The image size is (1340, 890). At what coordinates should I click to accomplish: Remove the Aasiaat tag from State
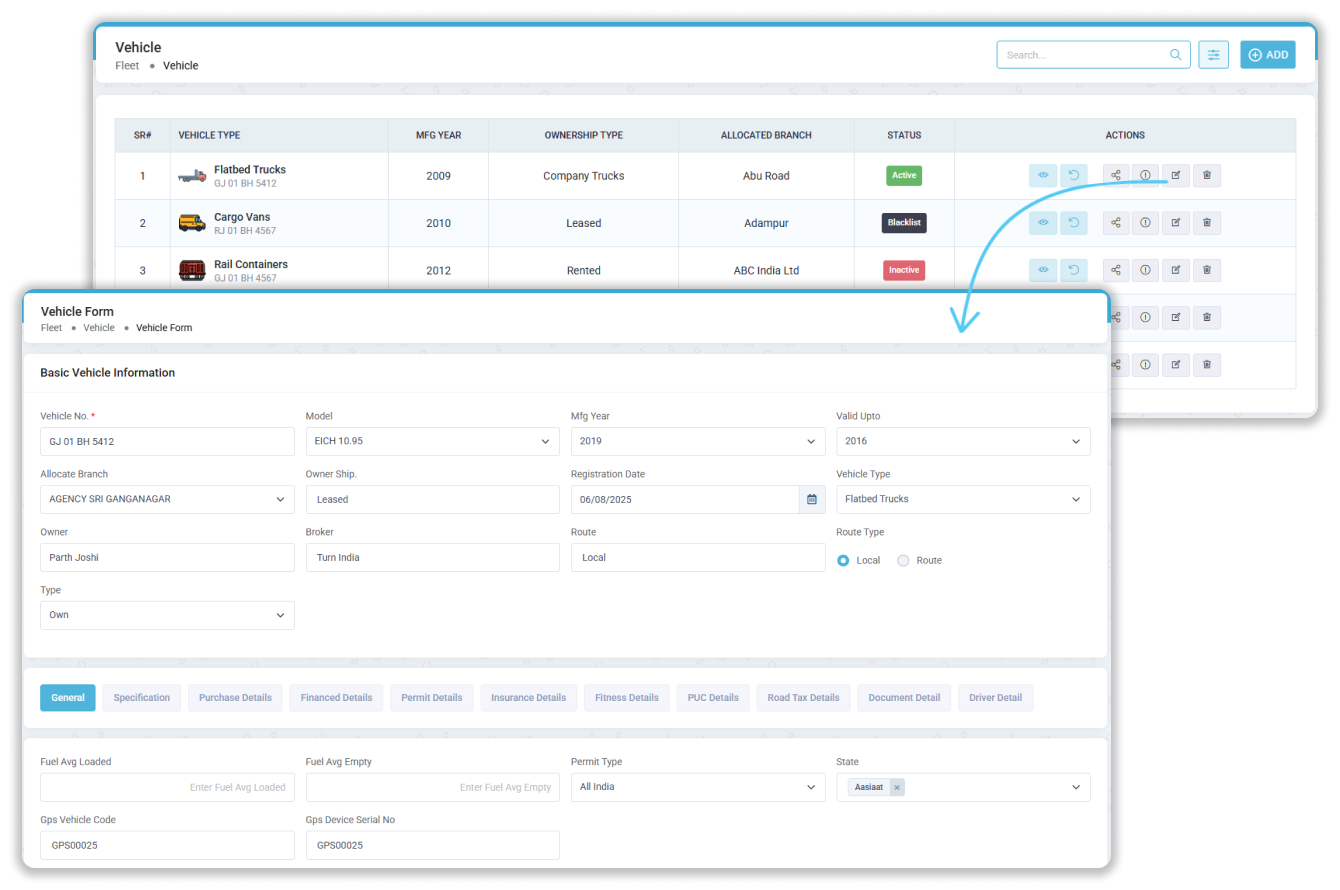(x=897, y=787)
